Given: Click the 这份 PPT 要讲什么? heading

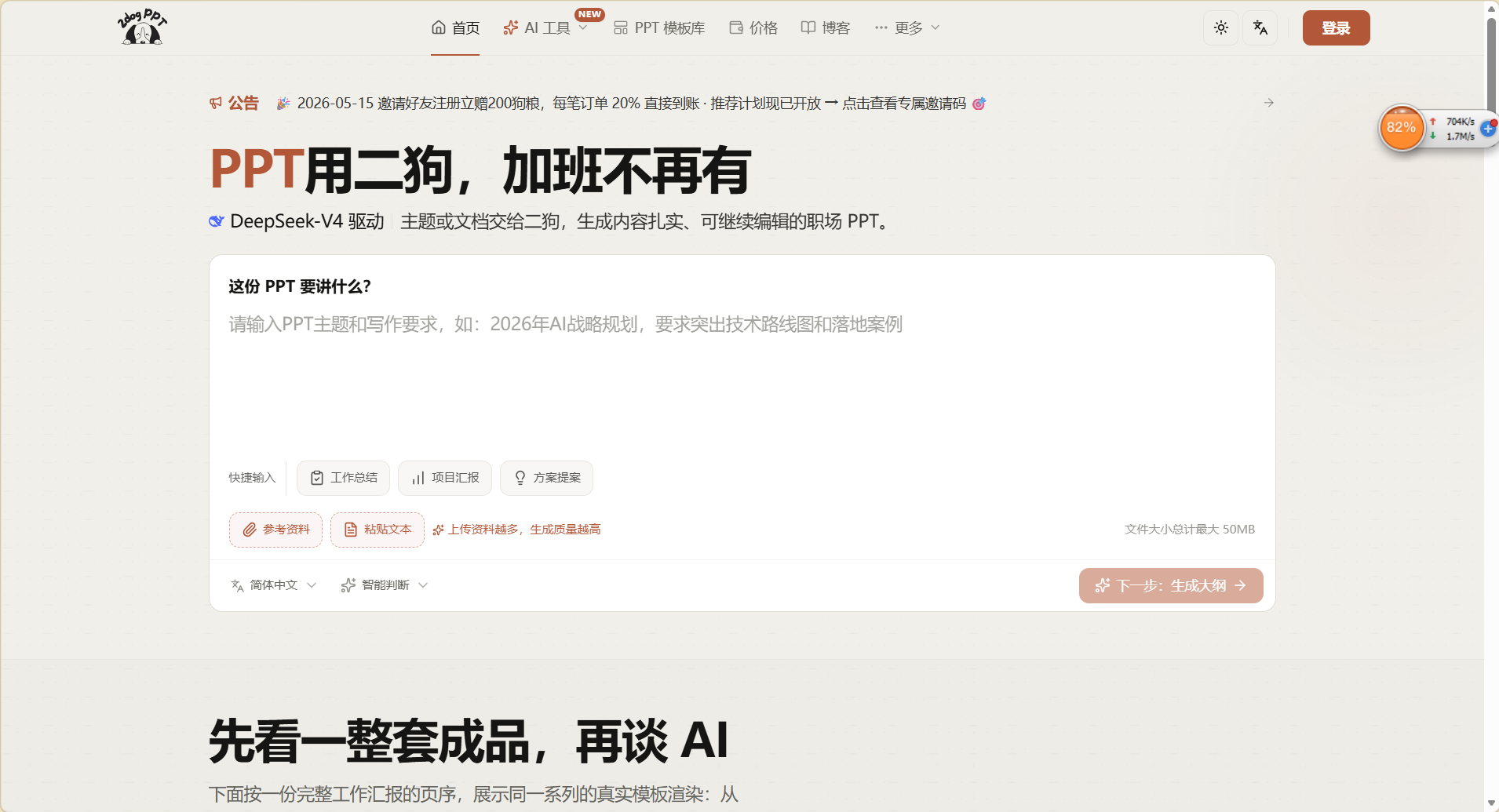Looking at the screenshot, I should tap(299, 286).
